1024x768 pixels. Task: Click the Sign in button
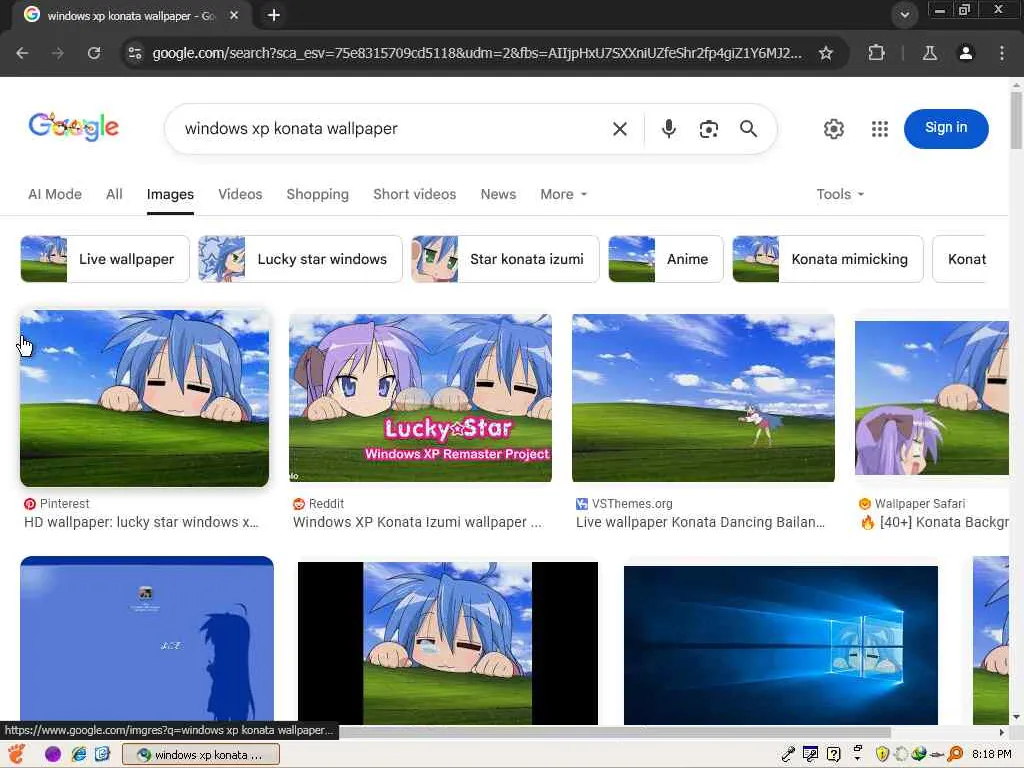[x=946, y=128]
